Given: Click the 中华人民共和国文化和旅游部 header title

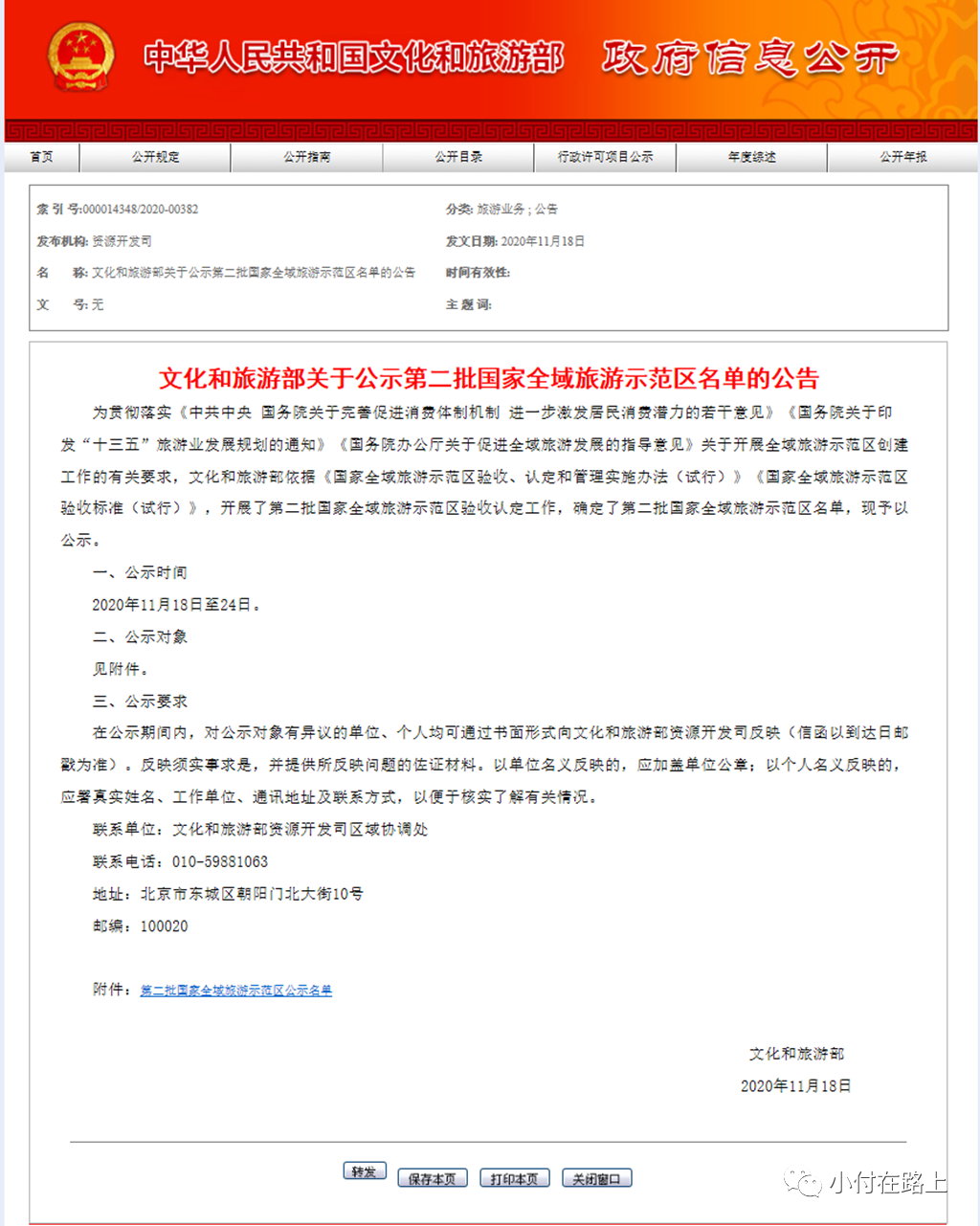Looking at the screenshot, I should click(x=354, y=57).
